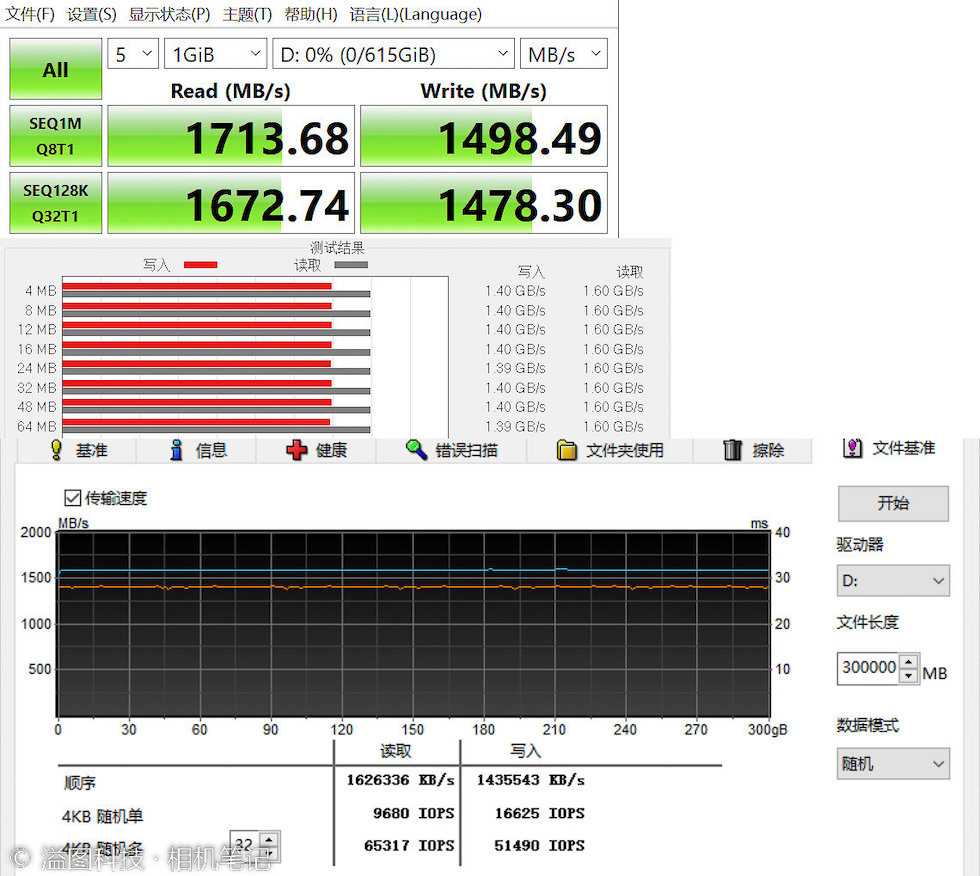The image size is (980, 876).
Task: Open the 驱动器 D: dropdown
Action: (x=893, y=580)
